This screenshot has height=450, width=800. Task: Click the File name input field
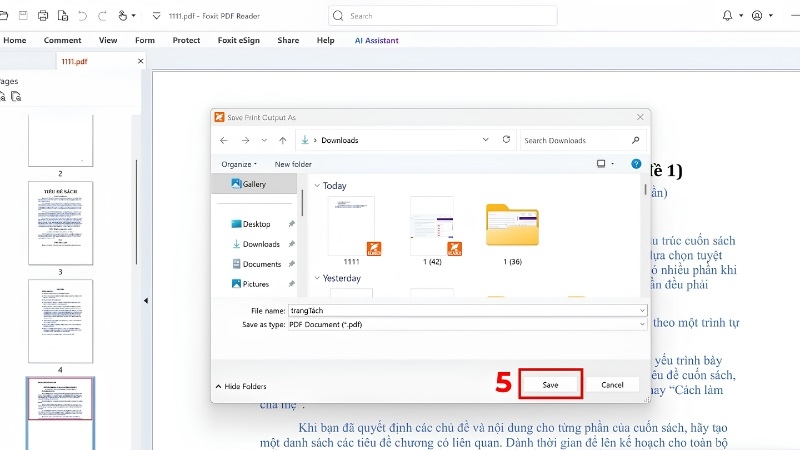(x=467, y=310)
